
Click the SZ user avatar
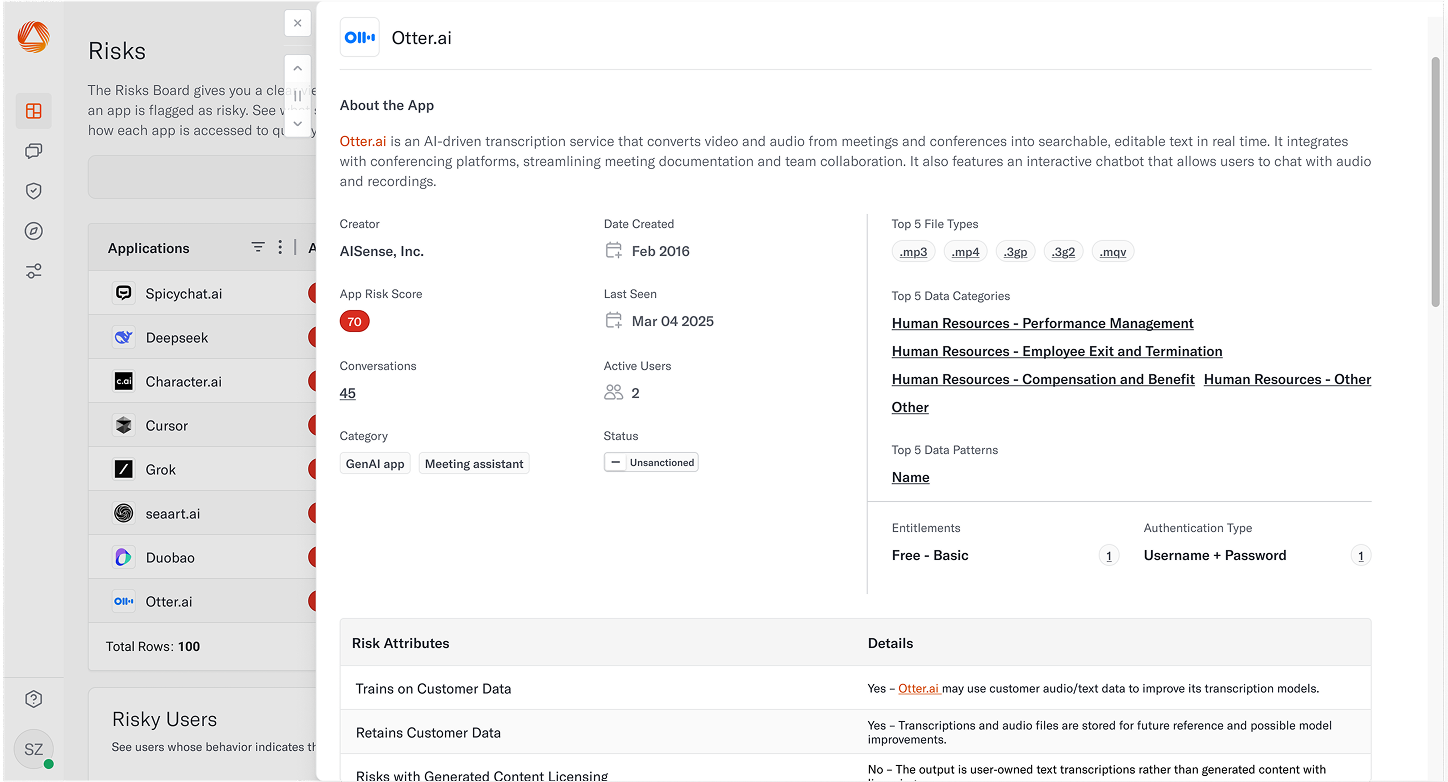[34, 749]
